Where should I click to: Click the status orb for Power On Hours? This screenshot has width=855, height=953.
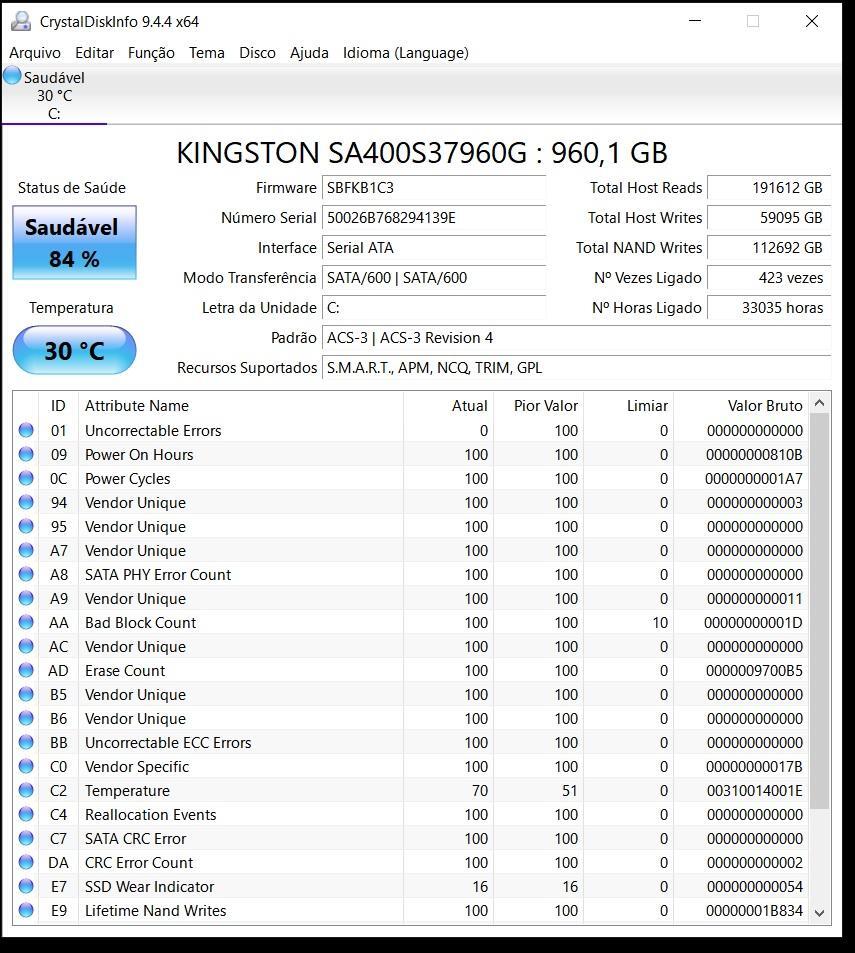[26, 454]
